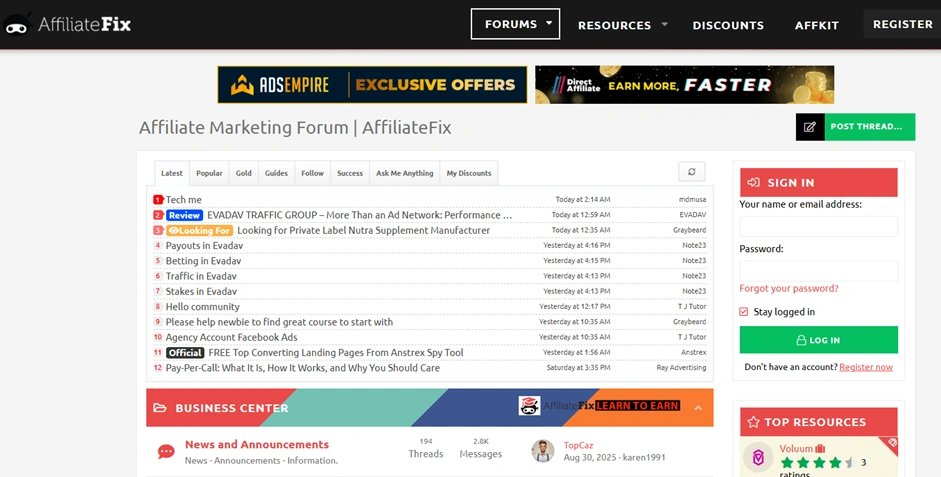Image resolution: width=941 pixels, height=477 pixels.
Task: Click the pencil compose icon beside Post Thread
Action: pyautogui.click(x=810, y=127)
